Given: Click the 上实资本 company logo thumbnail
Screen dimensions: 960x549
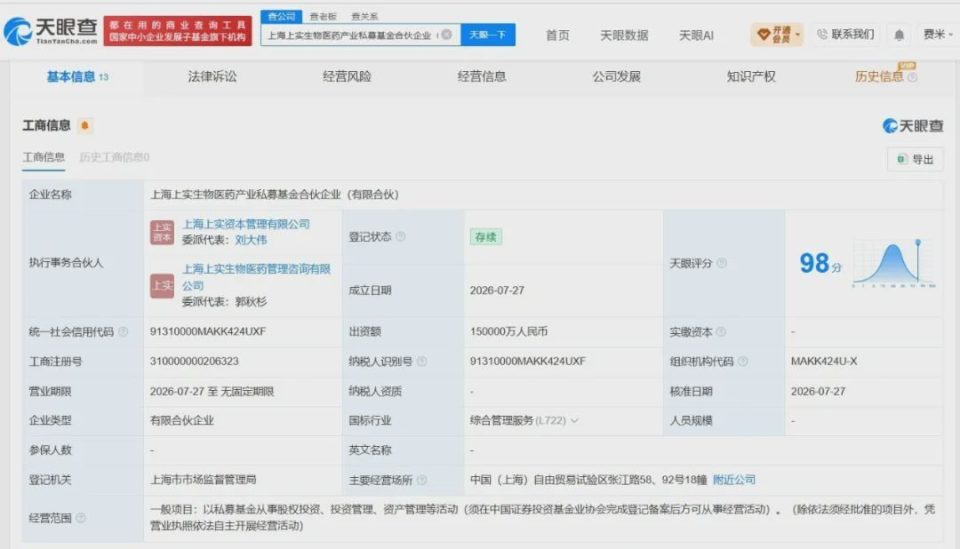Looking at the screenshot, I should click(x=162, y=233).
